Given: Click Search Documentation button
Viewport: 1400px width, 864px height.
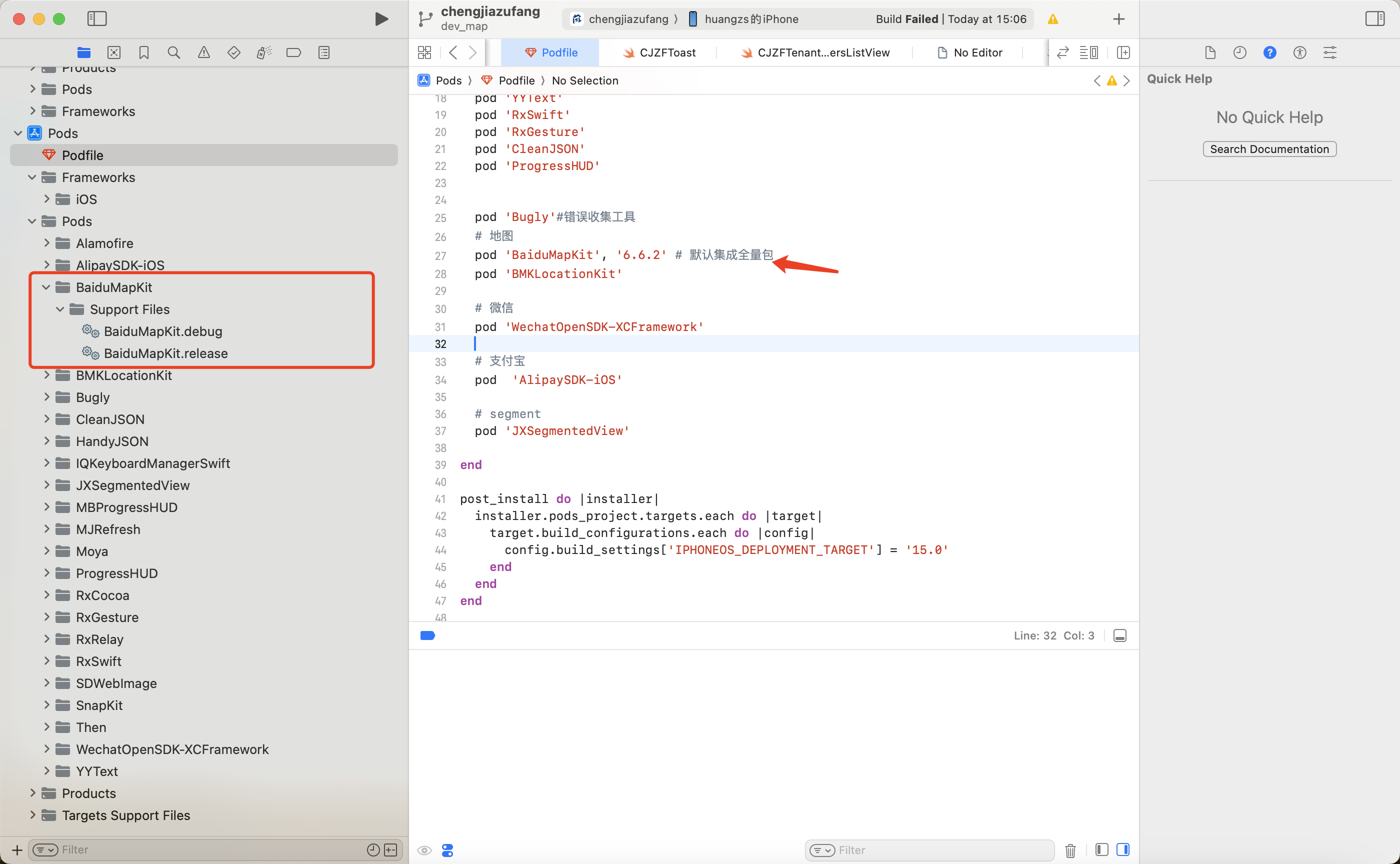Looking at the screenshot, I should 1269,149.
